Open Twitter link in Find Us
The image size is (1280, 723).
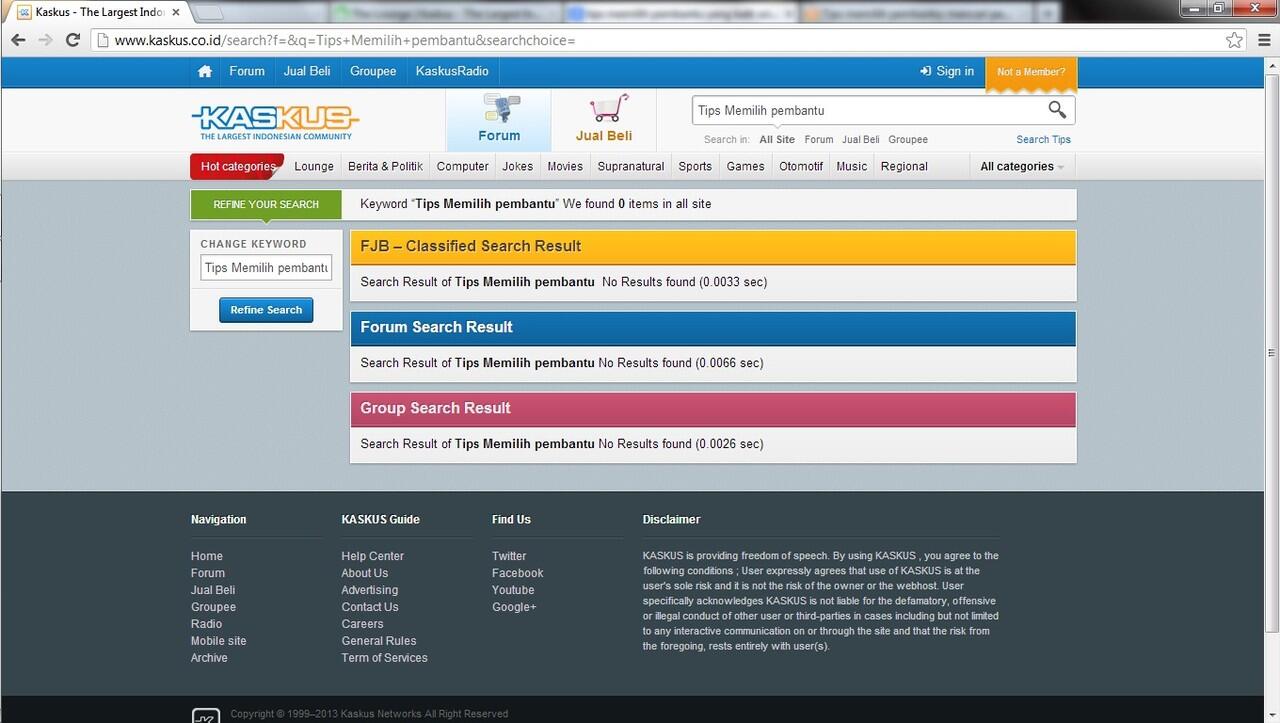509,556
